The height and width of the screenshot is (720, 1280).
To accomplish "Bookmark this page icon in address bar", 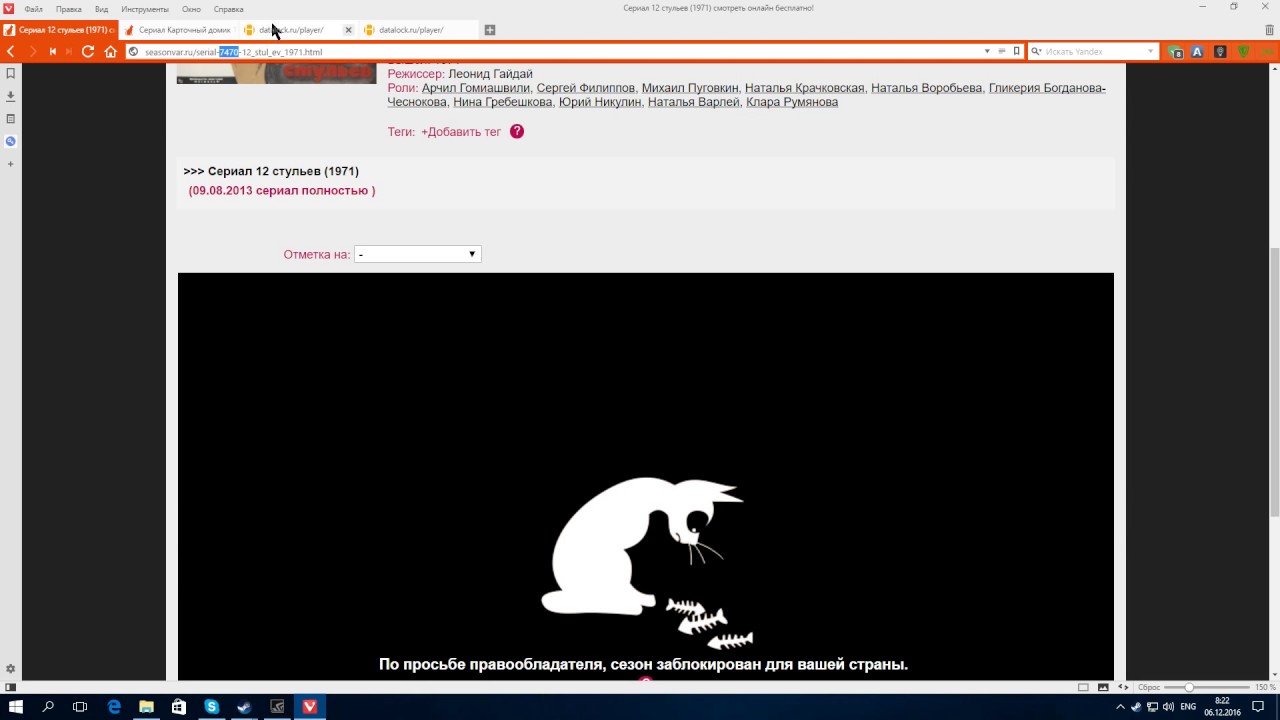I will click(1016, 51).
